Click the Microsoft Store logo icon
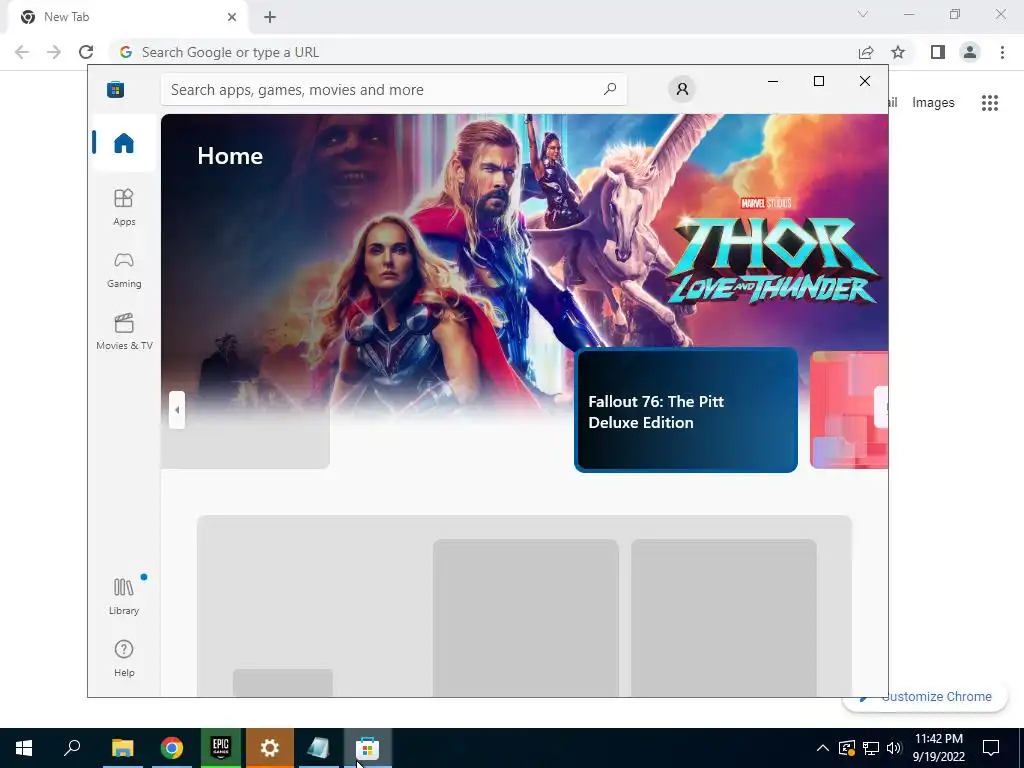Image resolution: width=1024 pixels, height=768 pixels. pyautogui.click(x=116, y=89)
